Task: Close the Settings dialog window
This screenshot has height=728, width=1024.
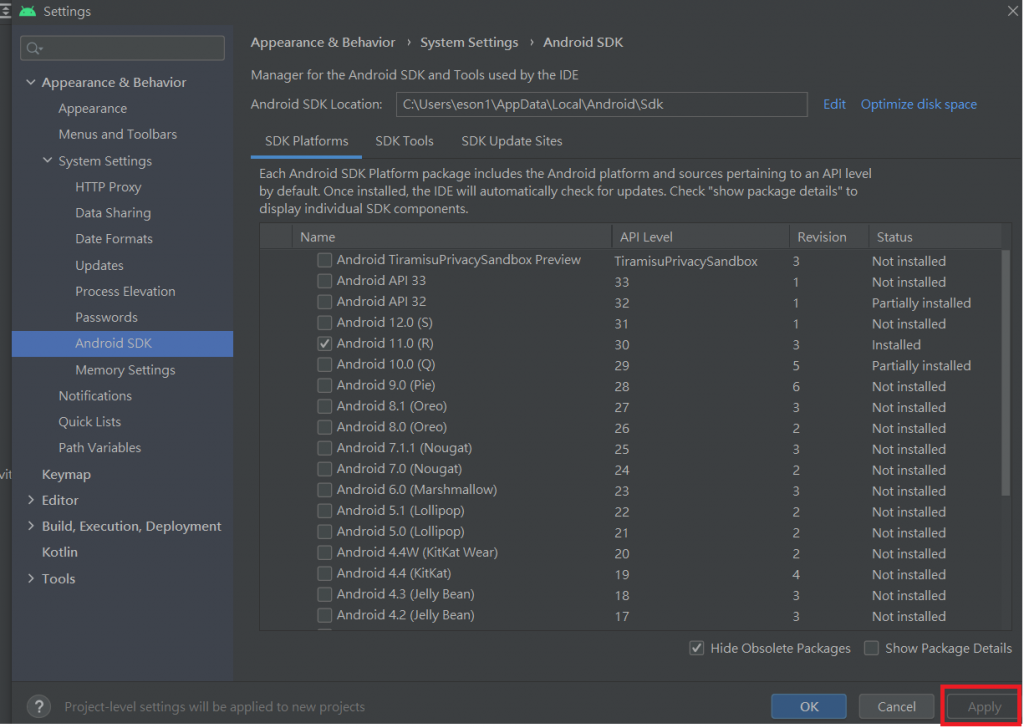Action: pos(1013,10)
